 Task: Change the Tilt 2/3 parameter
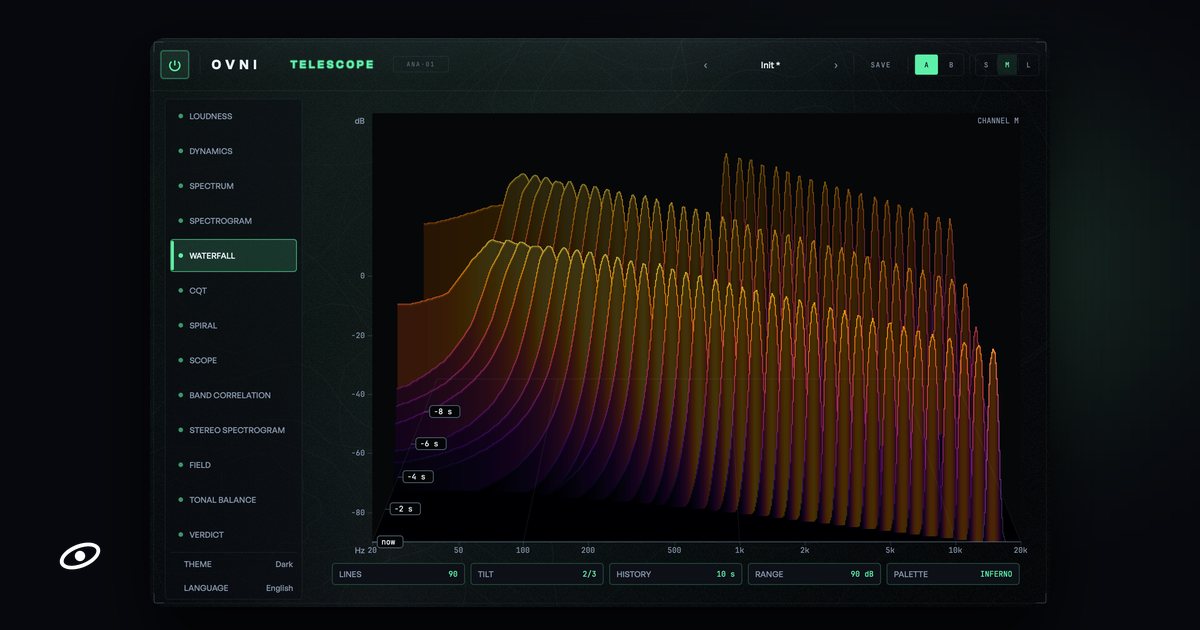[x=537, y=574]
